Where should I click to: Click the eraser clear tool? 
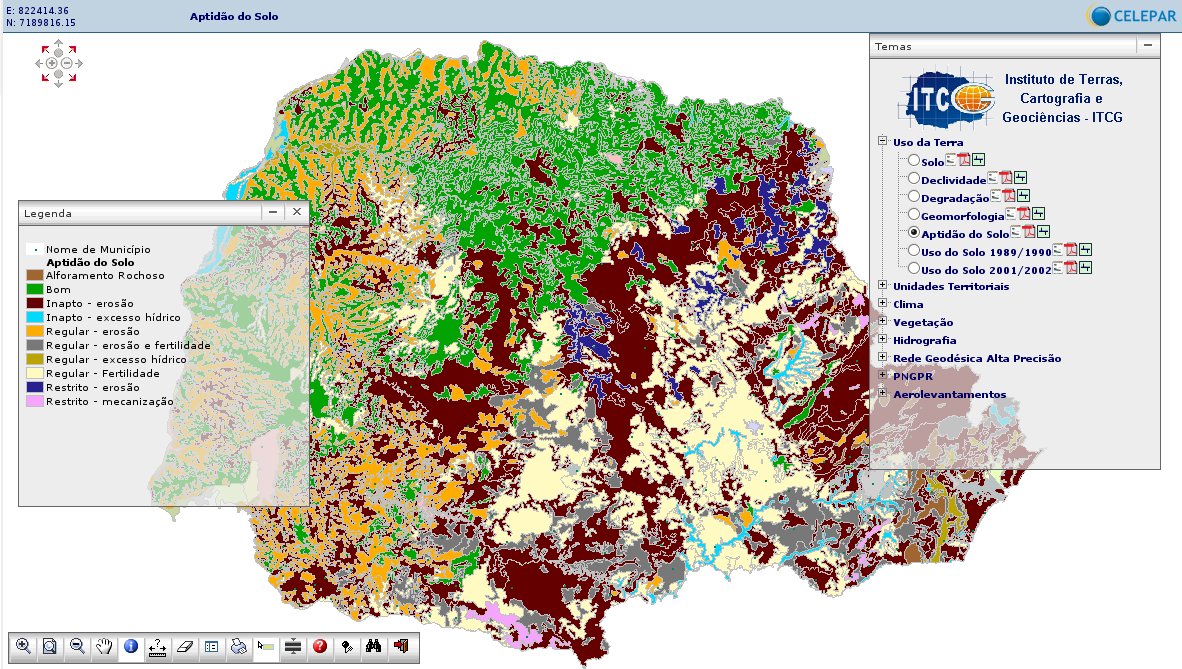click(x=185, y=646)
